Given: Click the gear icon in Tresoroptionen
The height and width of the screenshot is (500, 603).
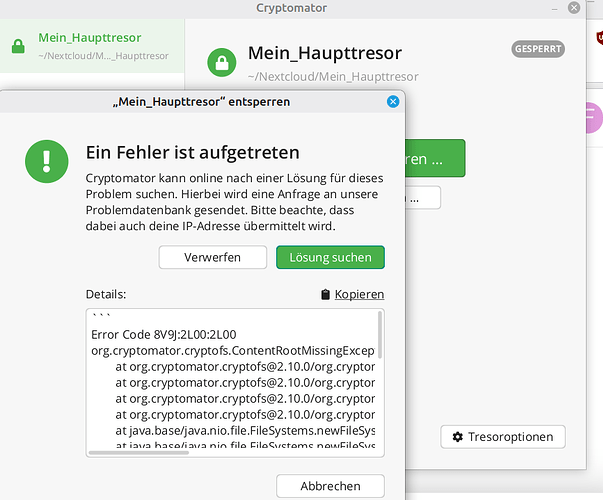Looking at the screenshot, I should [x=458, y=437].
